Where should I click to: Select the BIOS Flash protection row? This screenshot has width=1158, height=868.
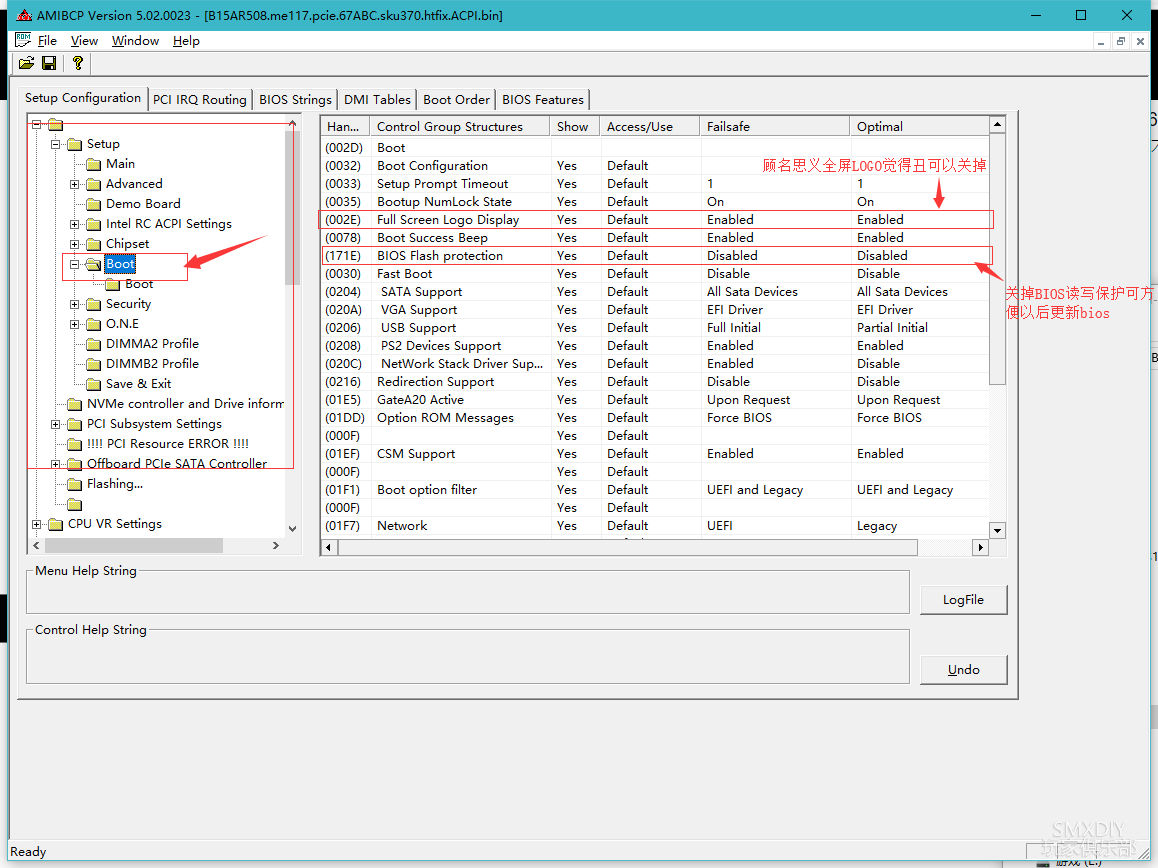657,256
